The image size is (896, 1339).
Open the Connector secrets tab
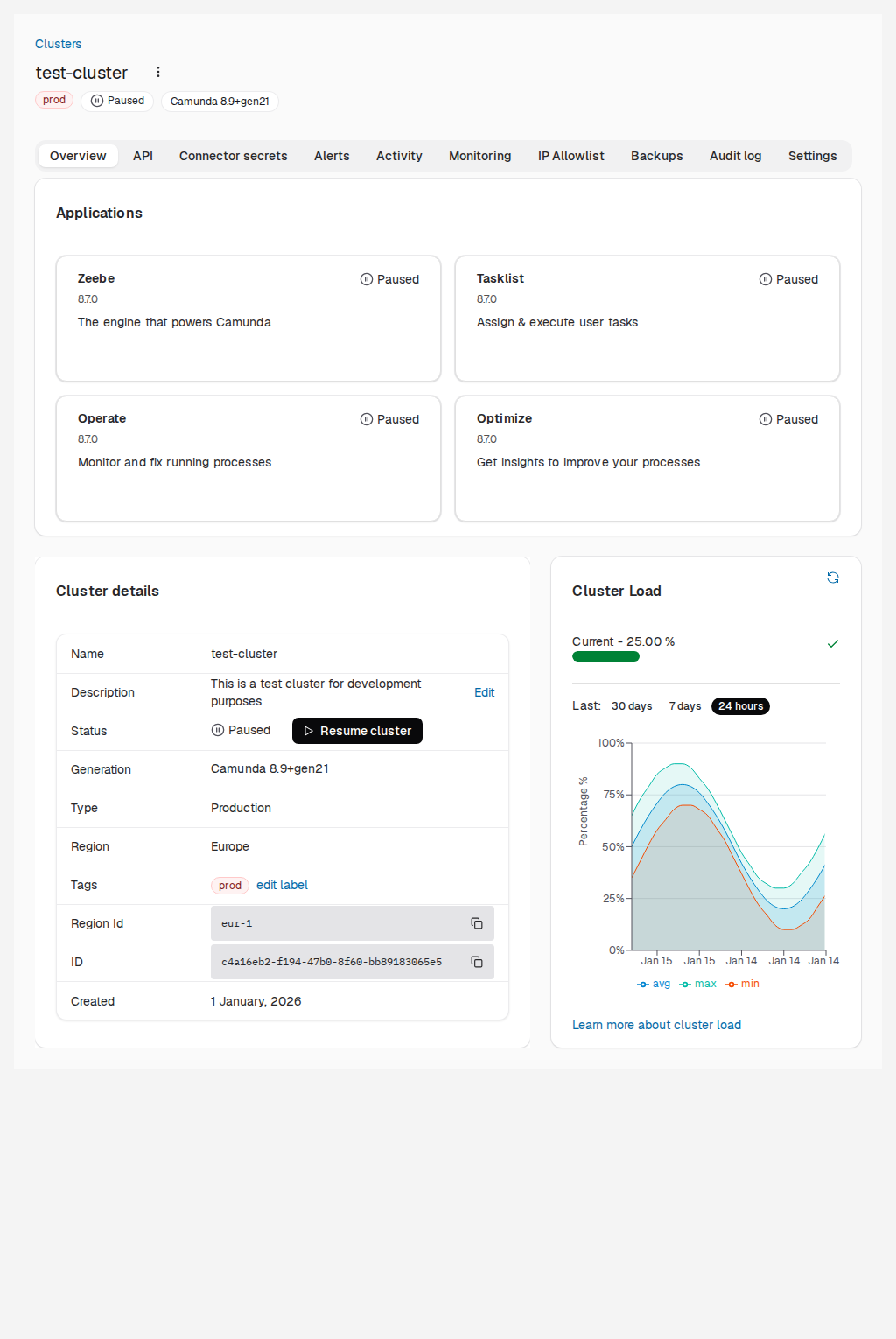pyautogui.click(x=234, y=156)
